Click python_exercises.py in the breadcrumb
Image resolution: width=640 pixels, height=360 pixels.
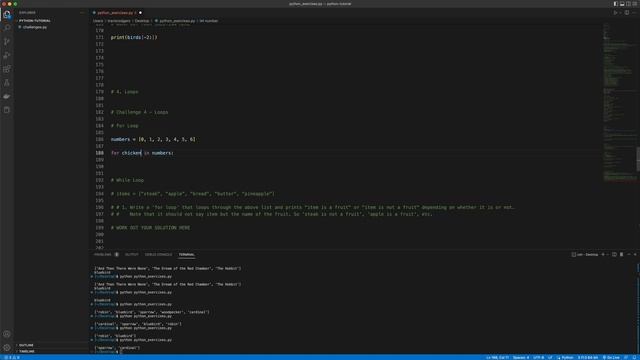[177, 21]
